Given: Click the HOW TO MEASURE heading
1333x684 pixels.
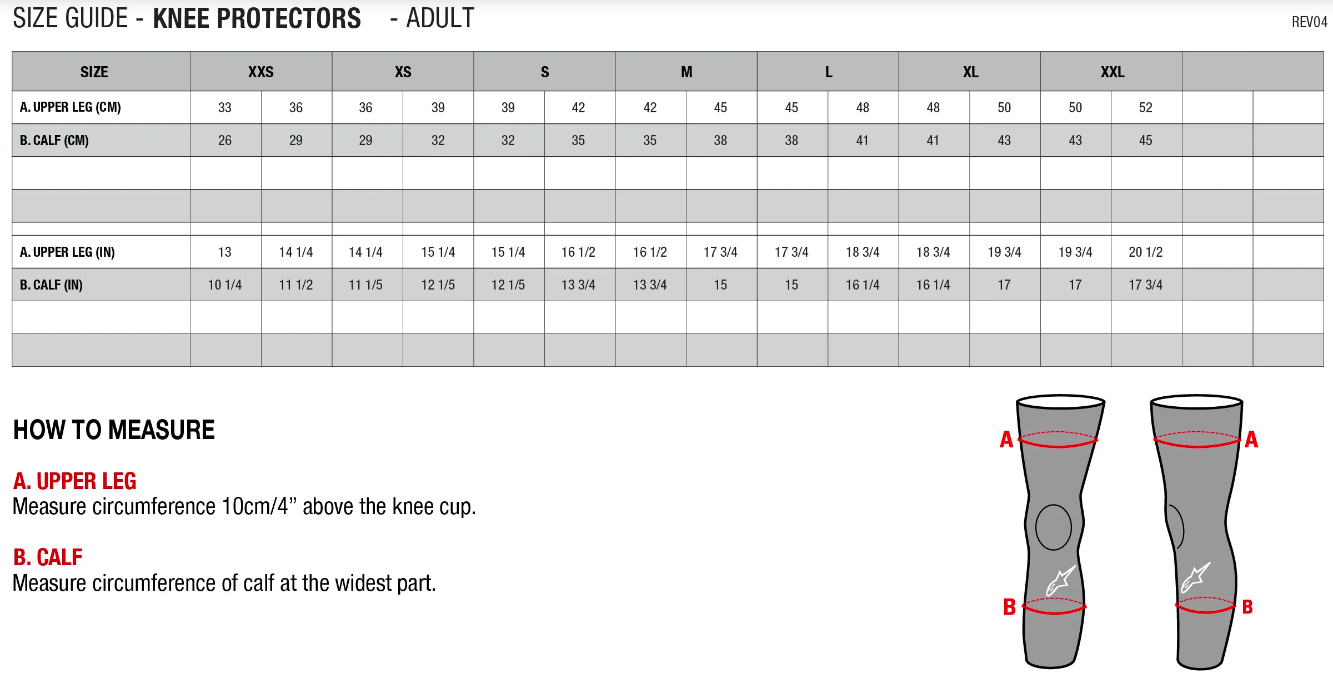Looking at the screenshot, I should click(x=114, y=430).
